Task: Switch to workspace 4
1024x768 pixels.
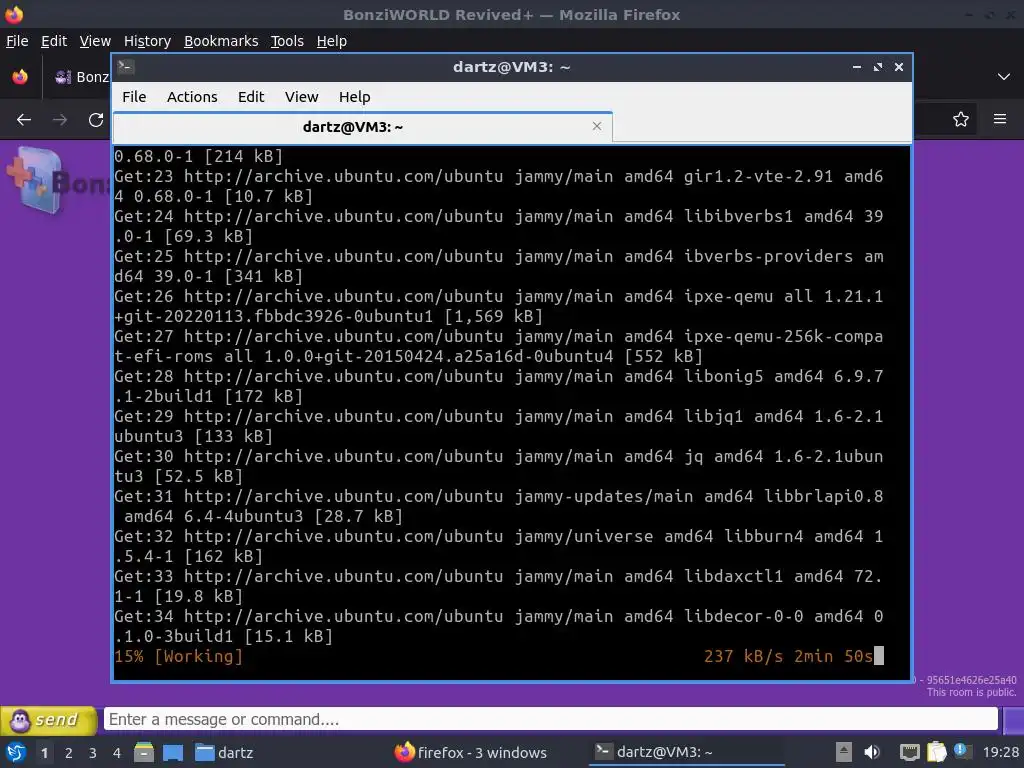Action: [x=117, y=753]
